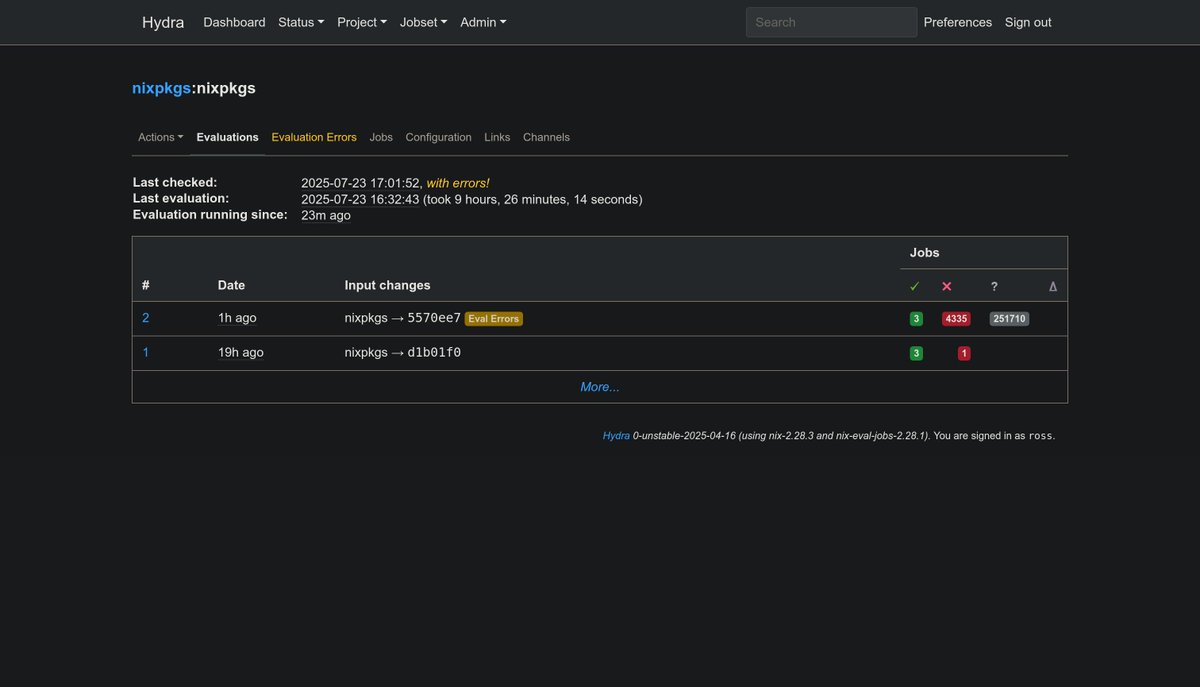Click the 'Input changes' column header
Image resolution: width=1200 pixels, height=687 pixels.
[x=388, y=285]
